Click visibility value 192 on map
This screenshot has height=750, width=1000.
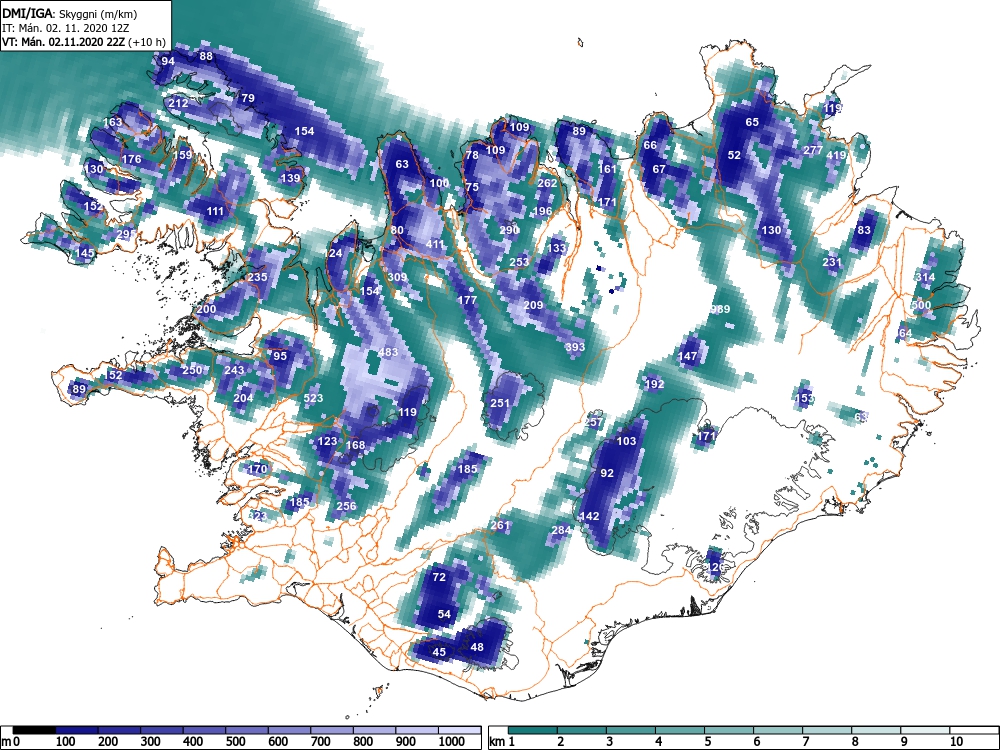pyautogui.click(x=654, y=385)
